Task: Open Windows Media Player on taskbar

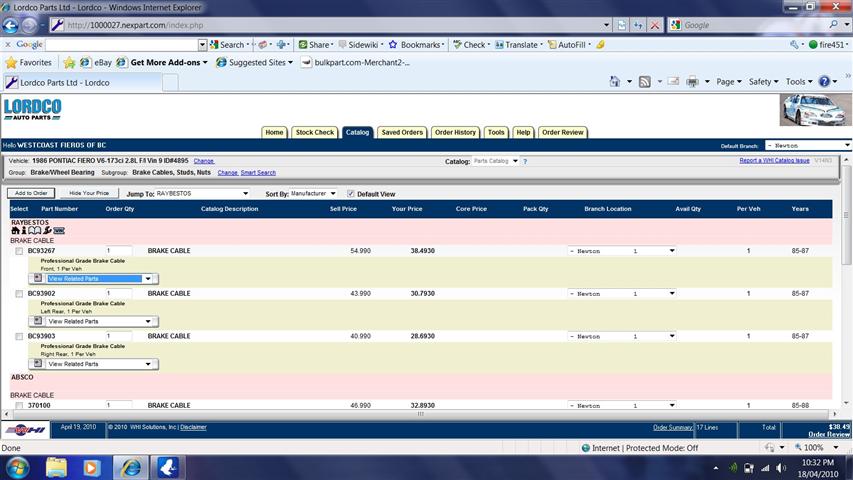Action: (x=91, y=467)
